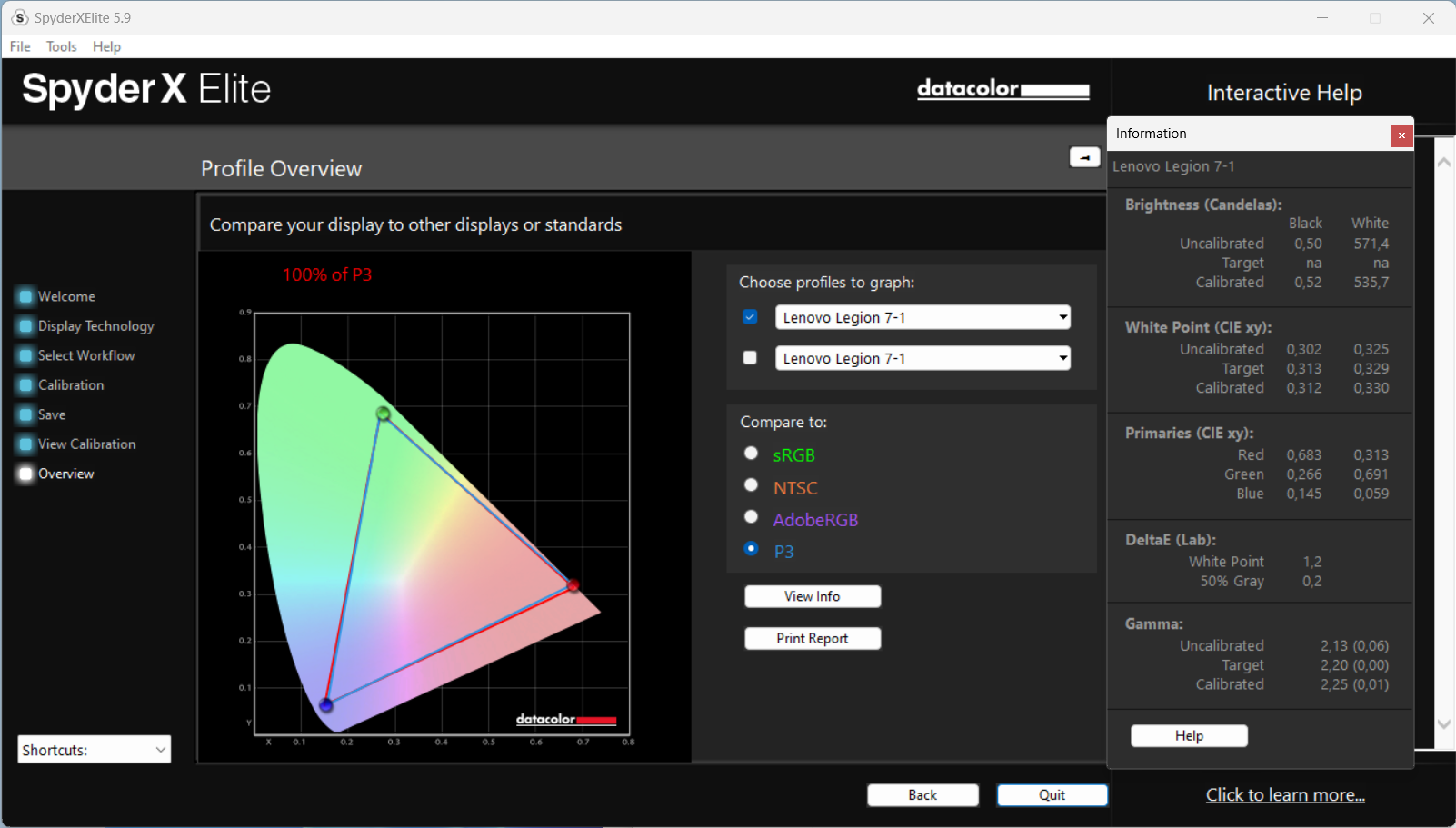Click the Help button in Information panel
The image size is (1456, 828).
pyautogui.click(x=1189, y=735)
